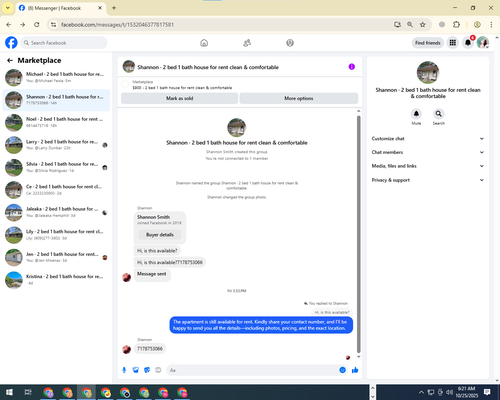Open the notifications bell
This screenshot has height=400, width=500.
(468, 43)
